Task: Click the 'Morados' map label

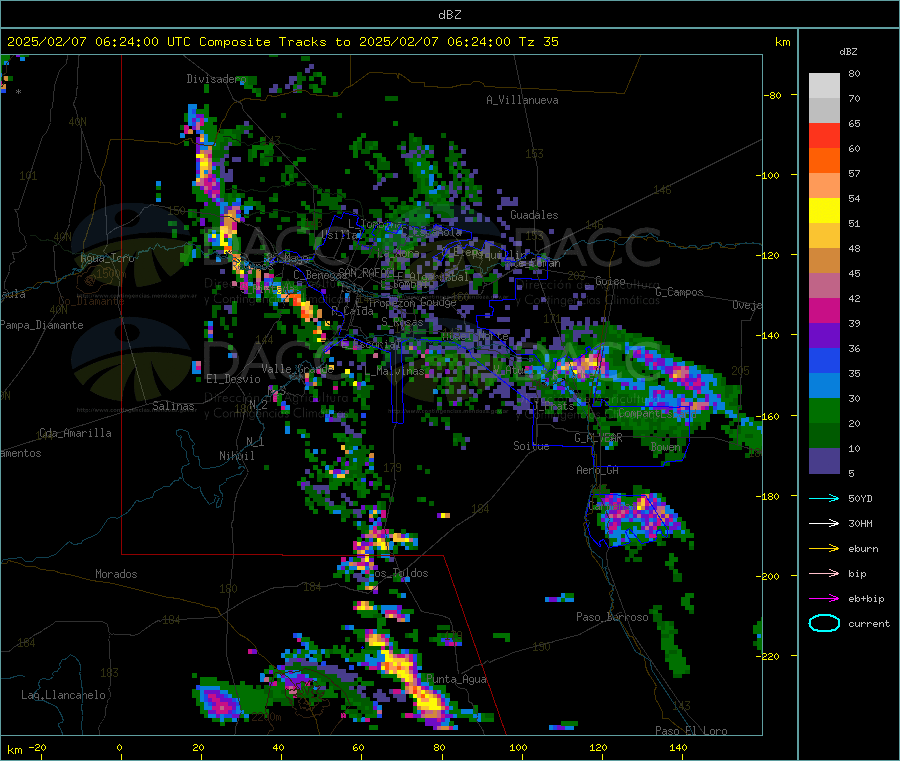Action: click(x=116, y=574)
